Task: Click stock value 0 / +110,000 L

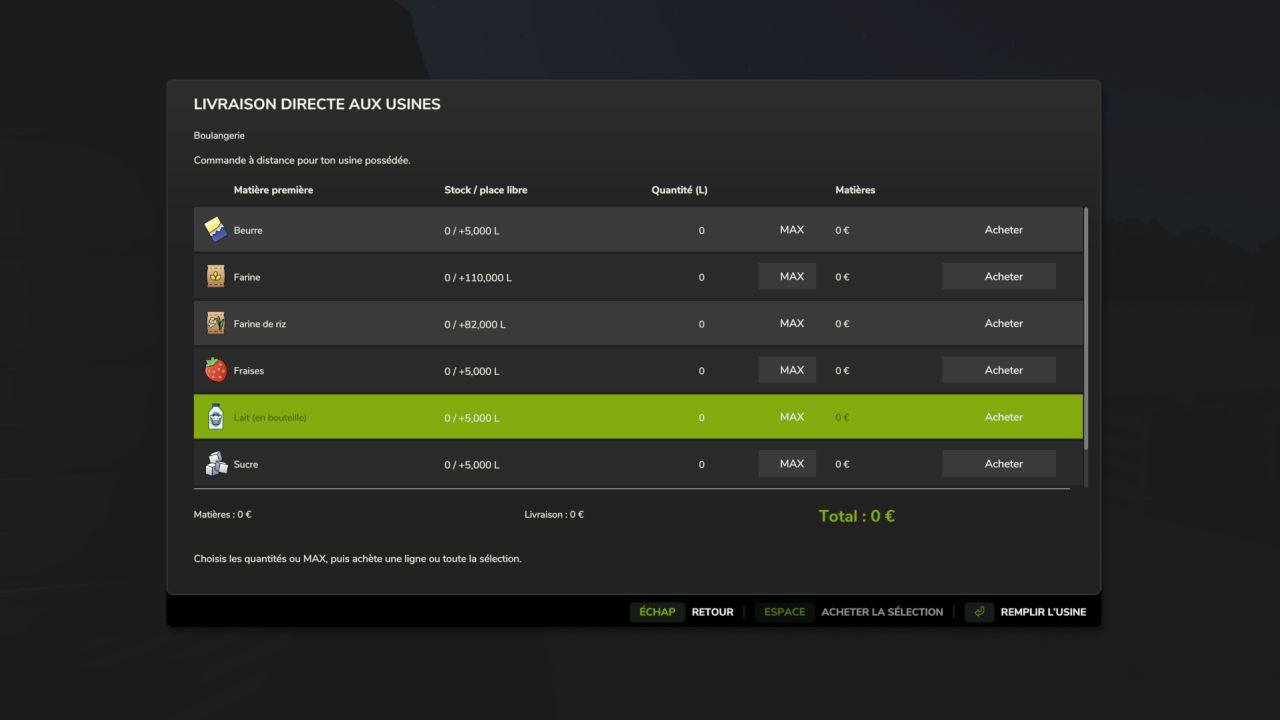Action: [478, 278]
